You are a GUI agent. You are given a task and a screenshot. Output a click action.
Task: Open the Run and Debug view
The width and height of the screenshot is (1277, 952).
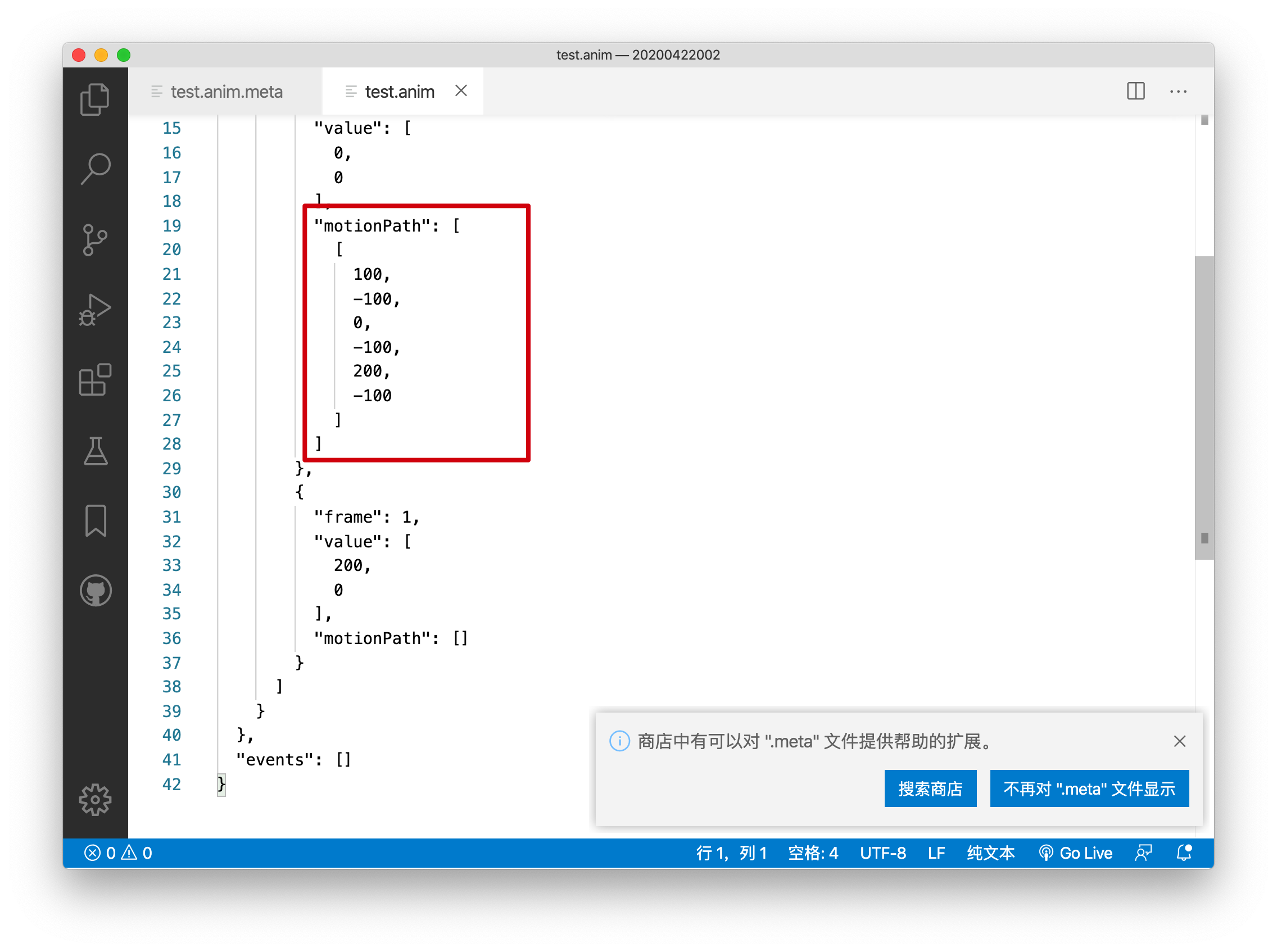click(95, 310)
